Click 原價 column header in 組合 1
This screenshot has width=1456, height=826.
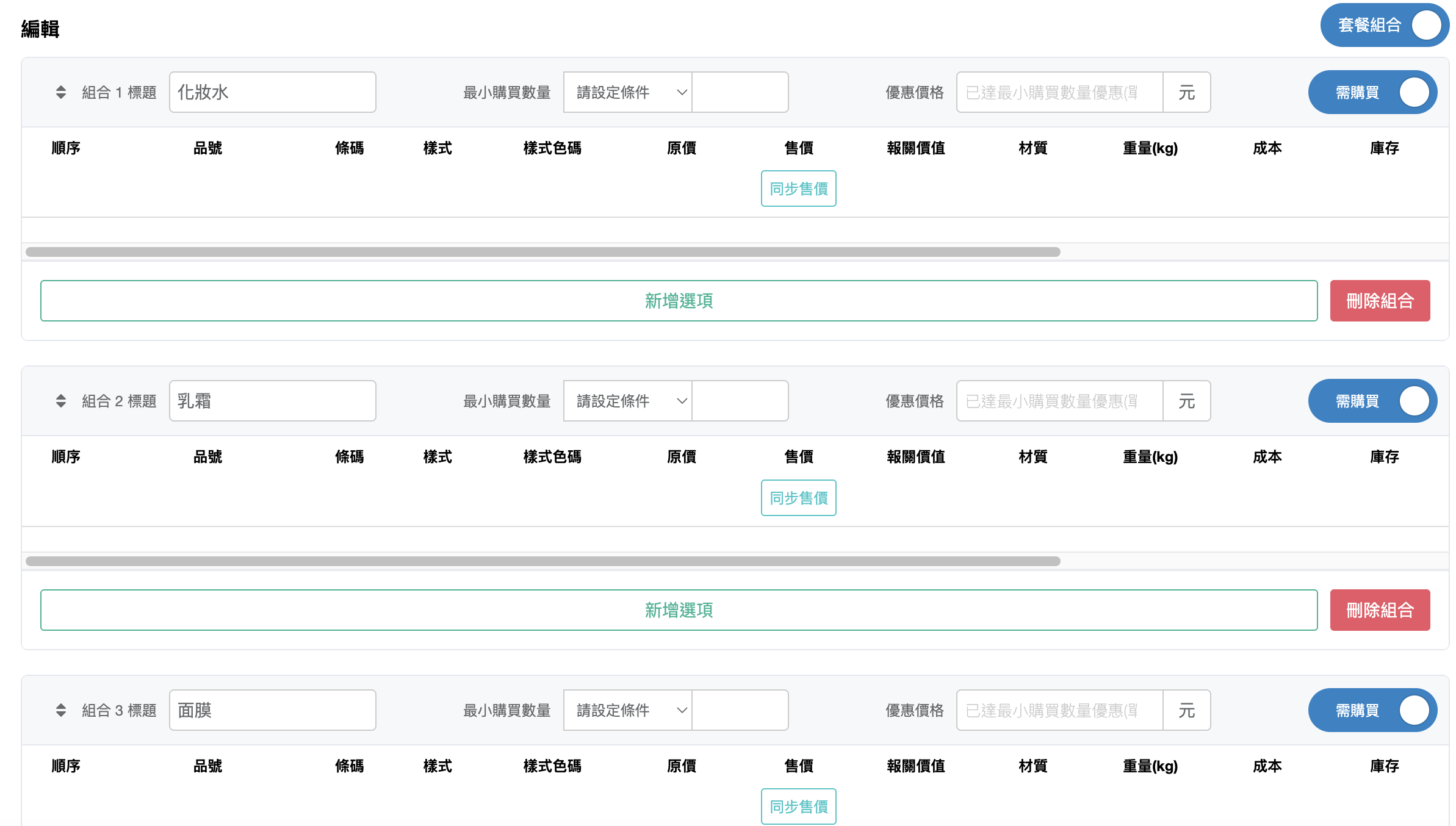pyautogui.click(x=682, y=148)
